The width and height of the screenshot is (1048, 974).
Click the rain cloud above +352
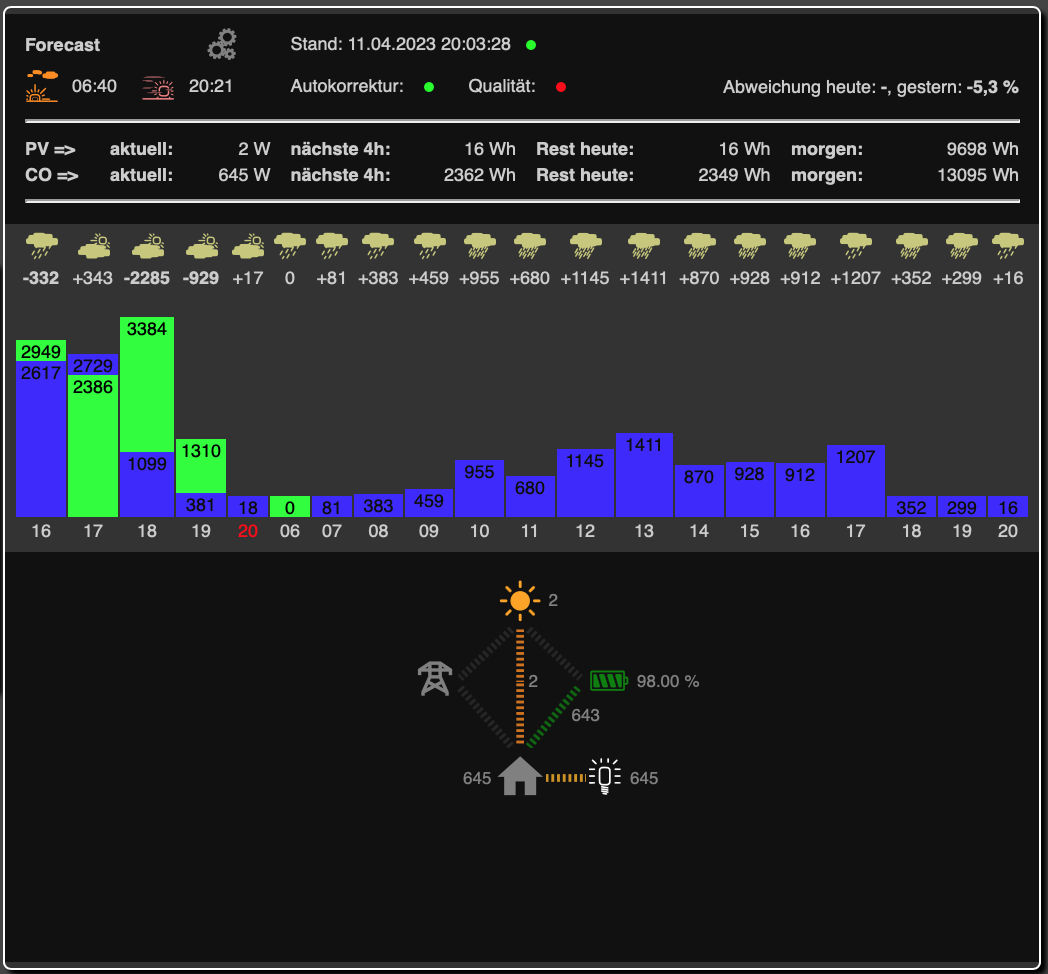click(912, 246)
